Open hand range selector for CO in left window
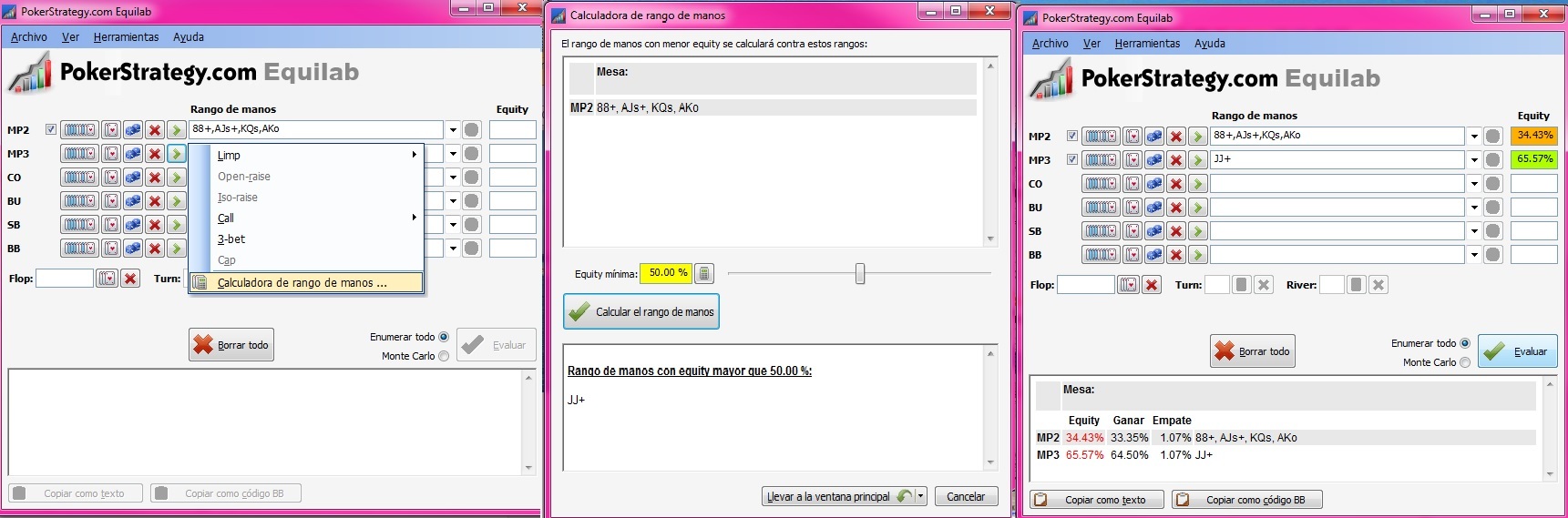This screenshot has height=518, width=1568. 79,178
